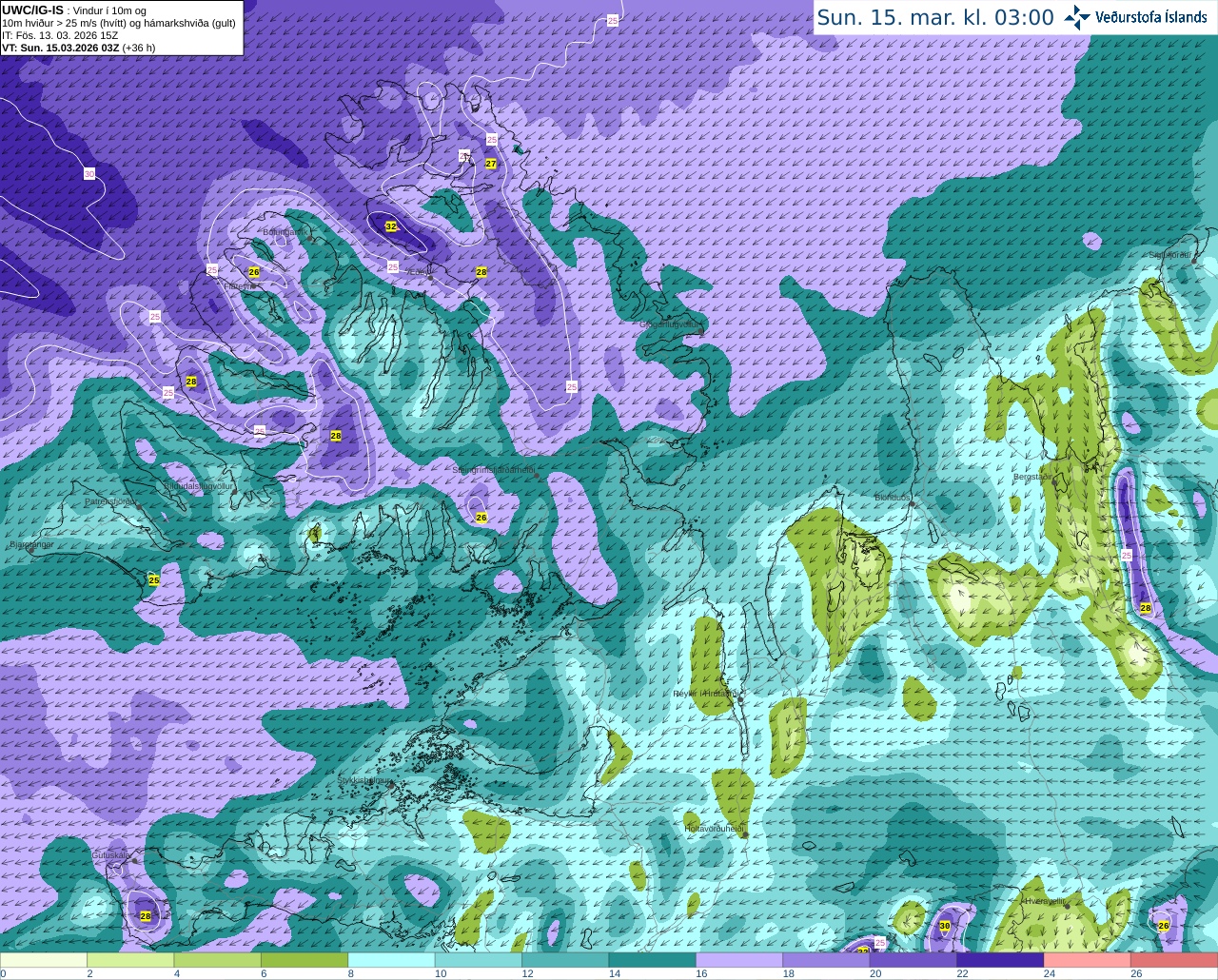Click the white 30 gust contour label
This screenshot has height=980, width=1218.
click(x=89, y=174)
